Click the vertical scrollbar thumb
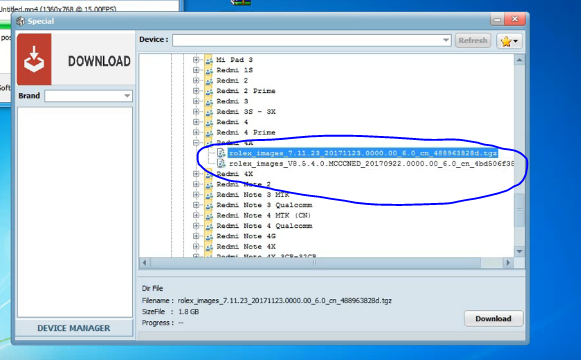581x360 pixels. pyautogui.click(x=519, y=210)
